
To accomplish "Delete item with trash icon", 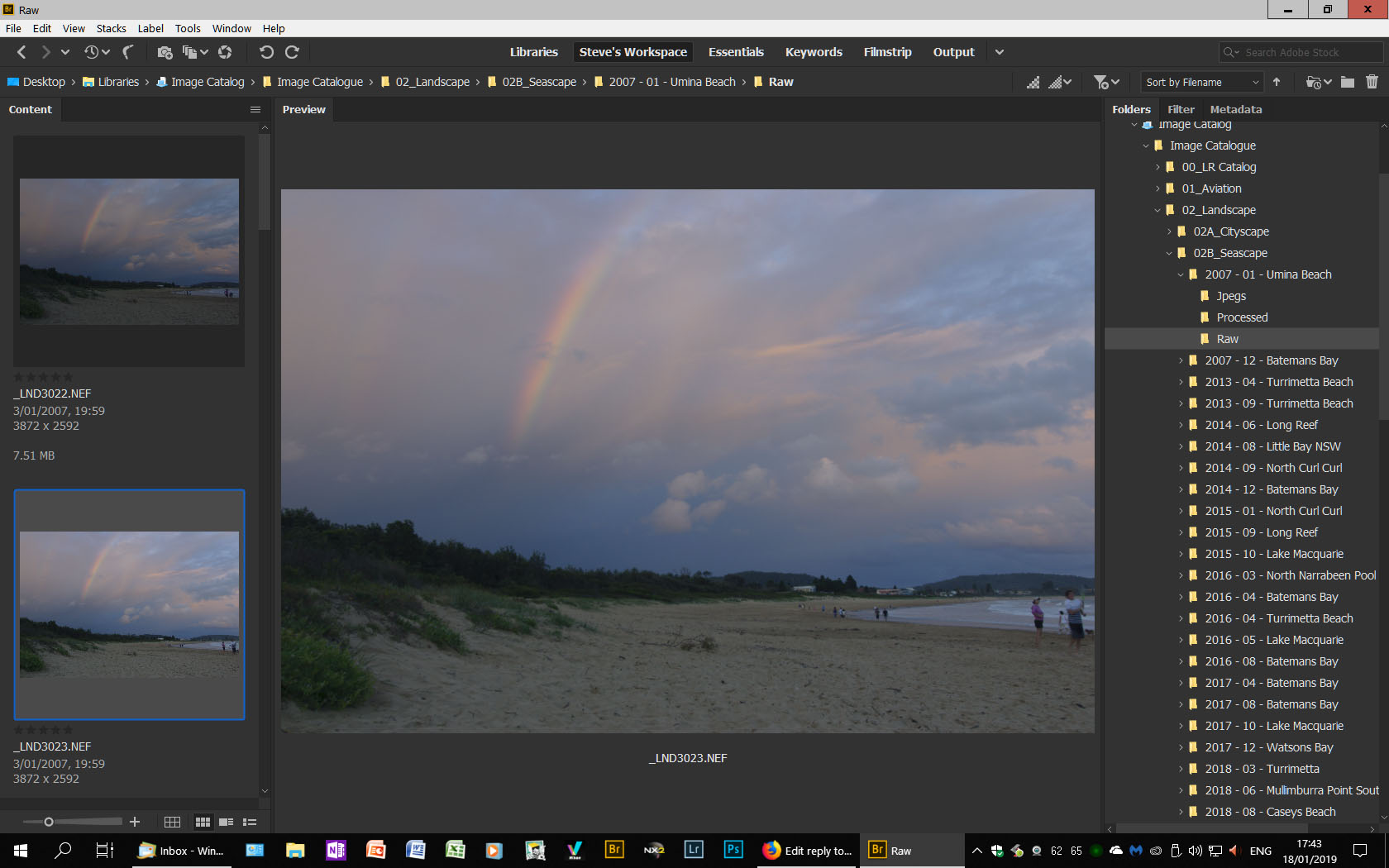I will [x=1372, y=82].
